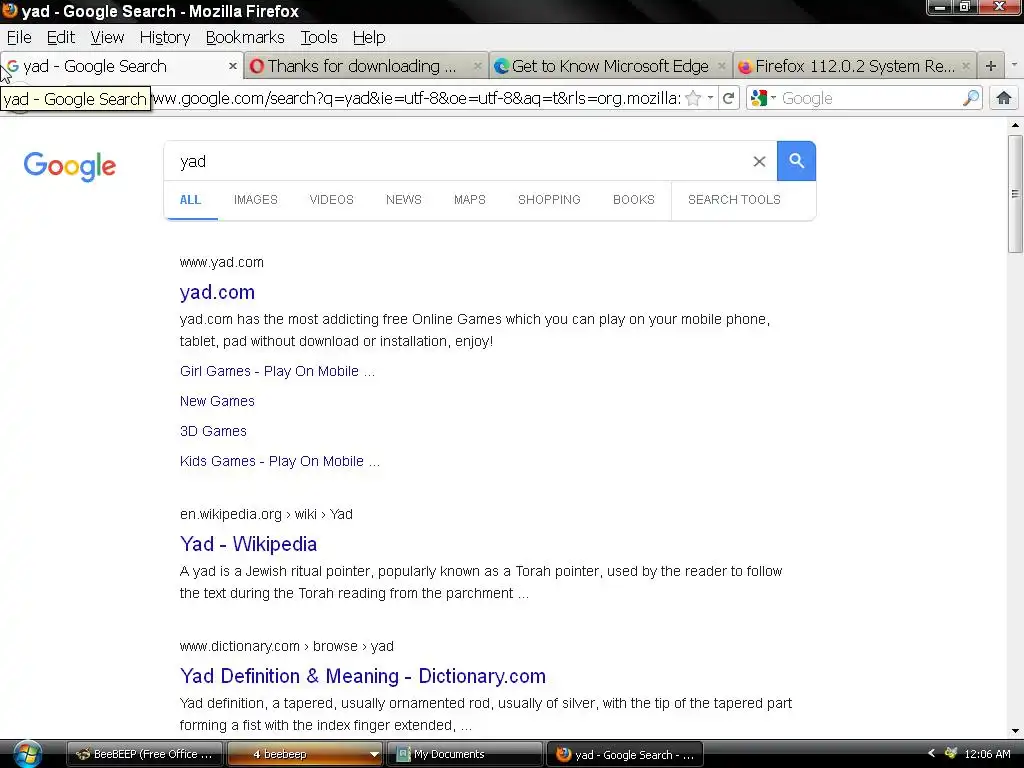Select the ALL results tab
Screen dimensions: 1024x768
[x=190, y=200]
